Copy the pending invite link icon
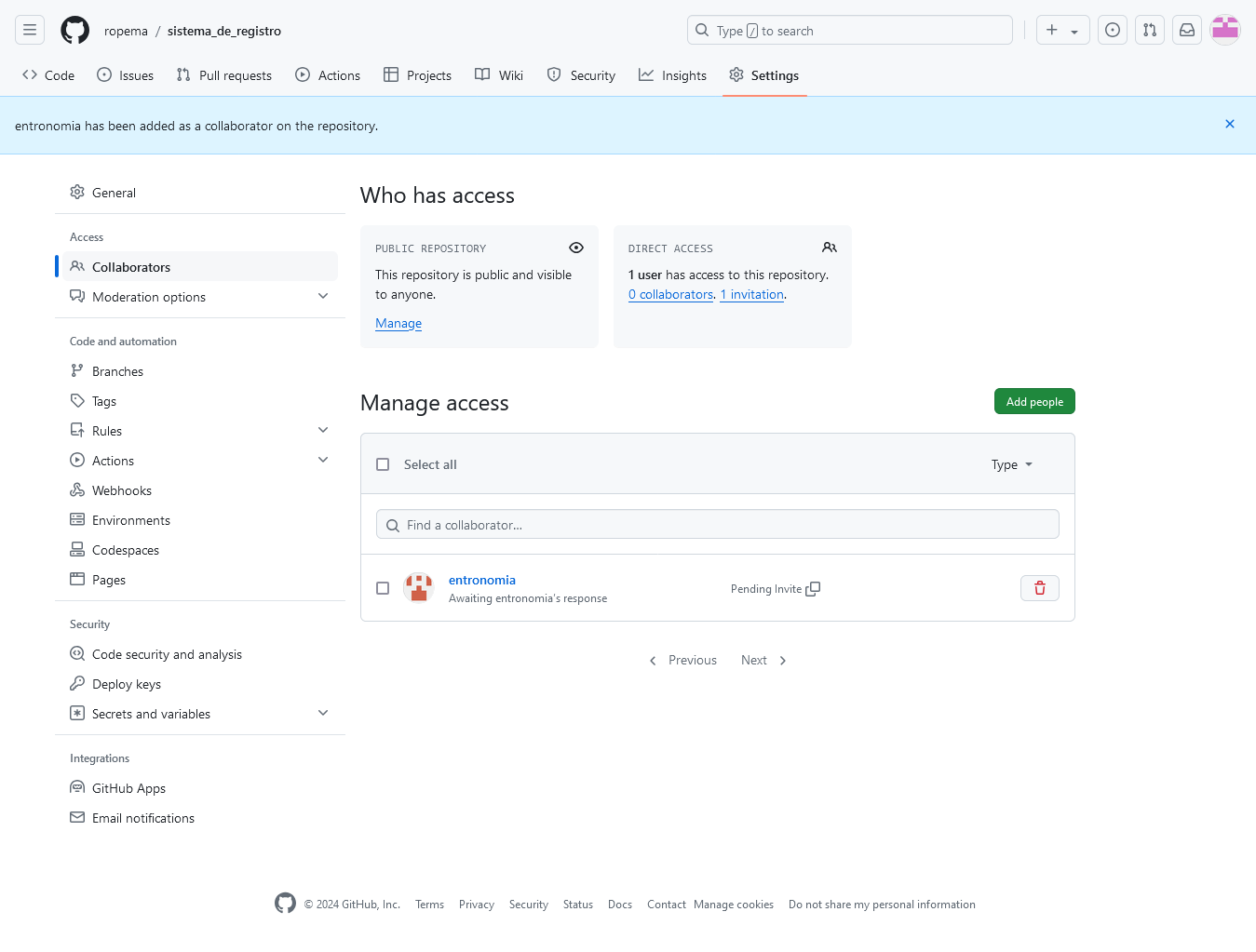The image size is (1256, 952). 813,588
